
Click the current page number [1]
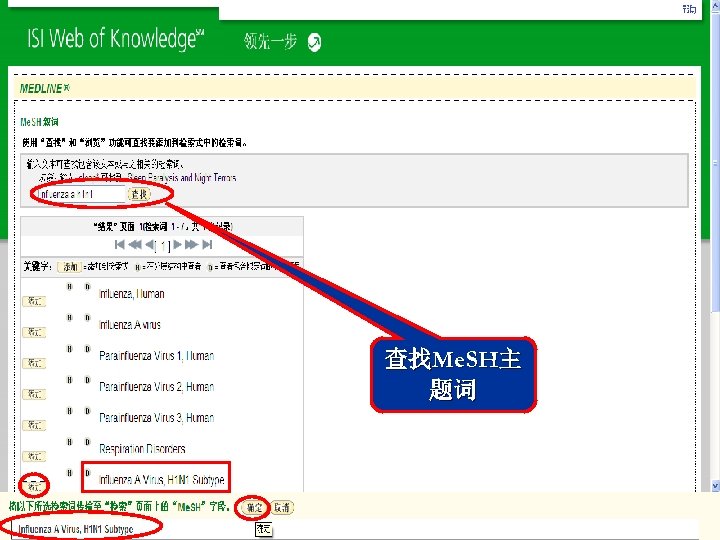(x=163, y=246)
